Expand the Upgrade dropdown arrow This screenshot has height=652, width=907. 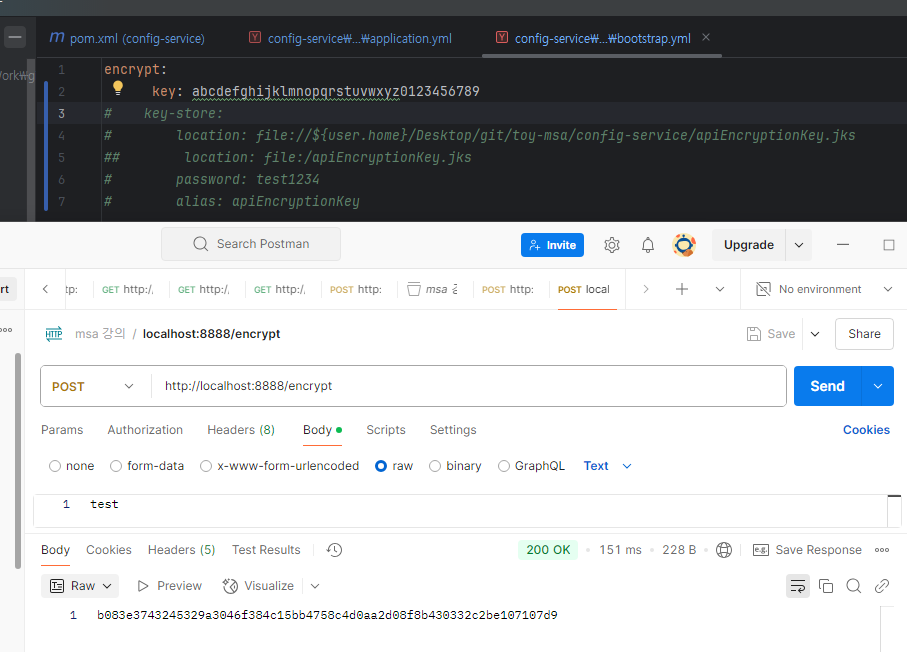coord(799,245)
